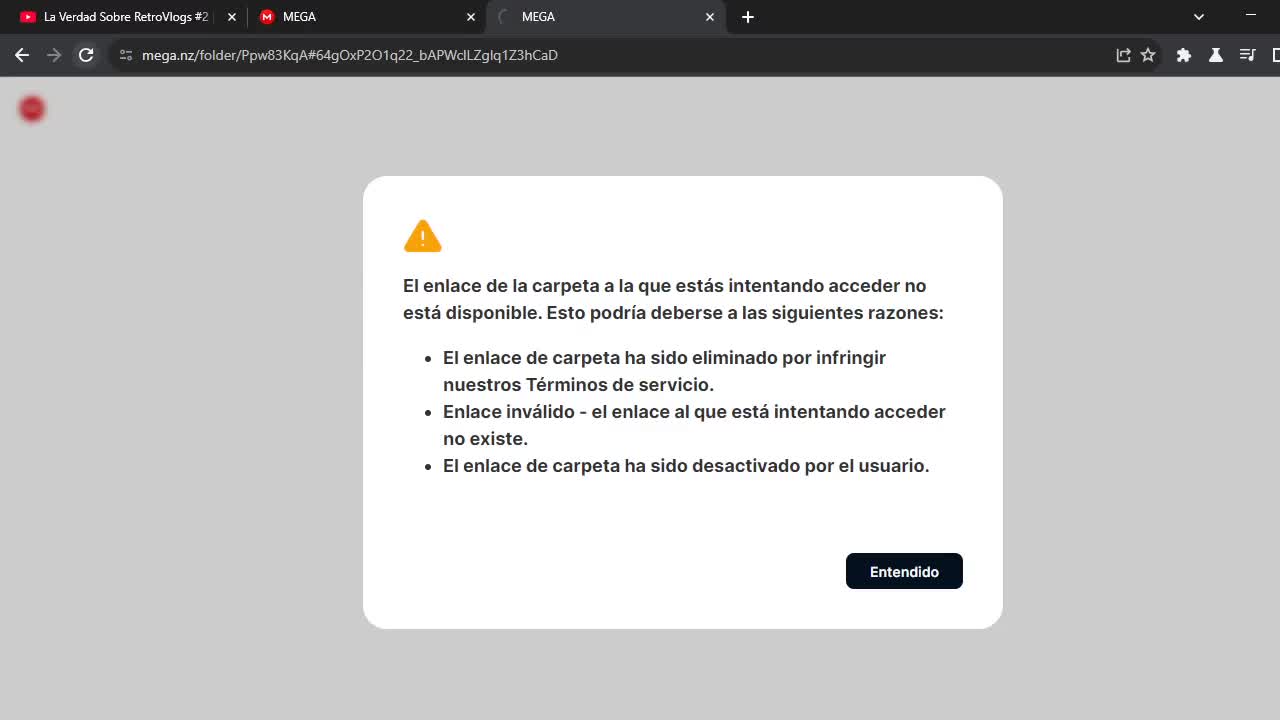Open the media playlist control icon
Viewport: 1280px width, 720px height.
[1247, 55]
